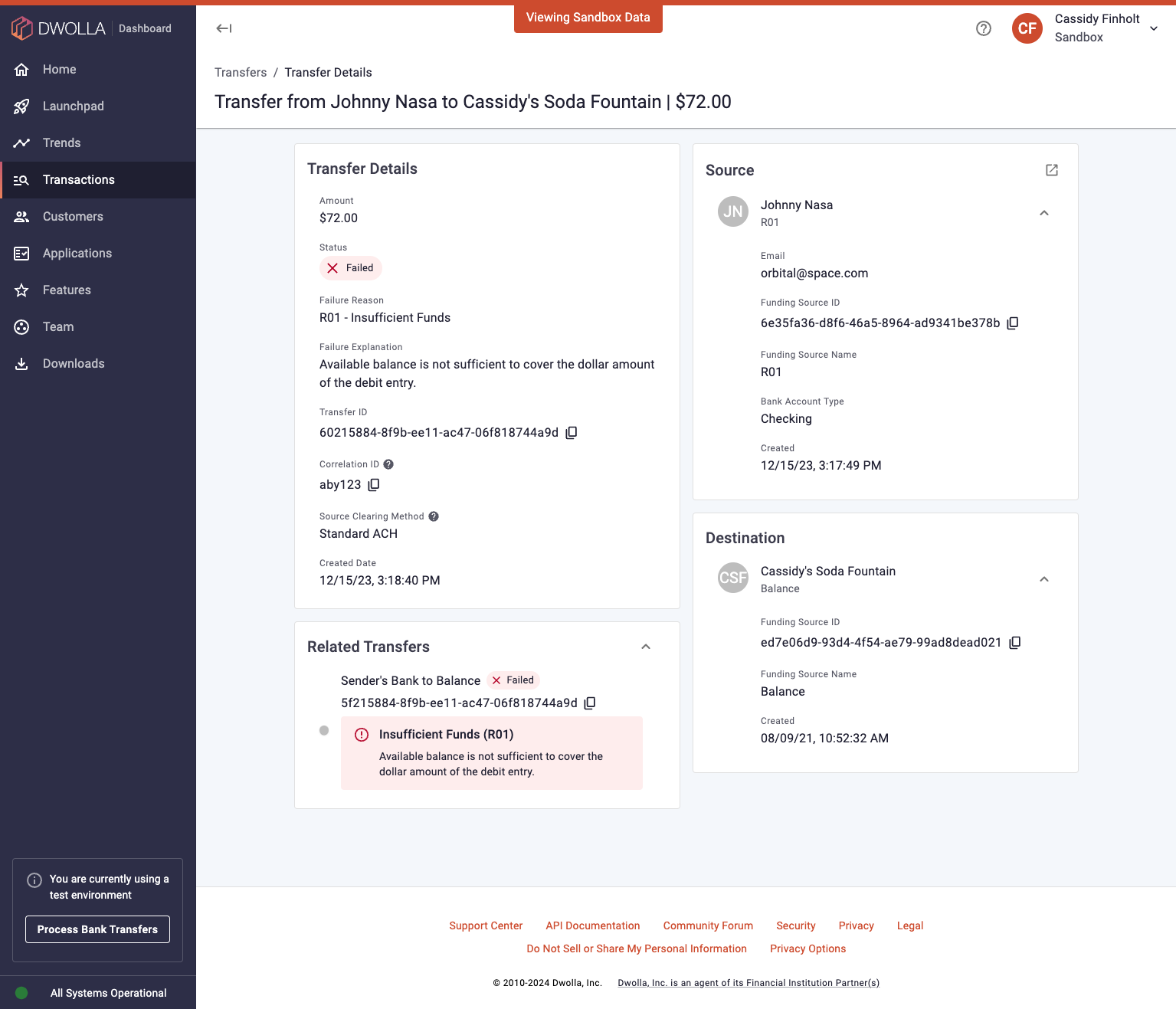This screenshot has width=1176, height=1009.
Task: Click the All Systems Operational status indicator
Action: click(x=107, y=992)
